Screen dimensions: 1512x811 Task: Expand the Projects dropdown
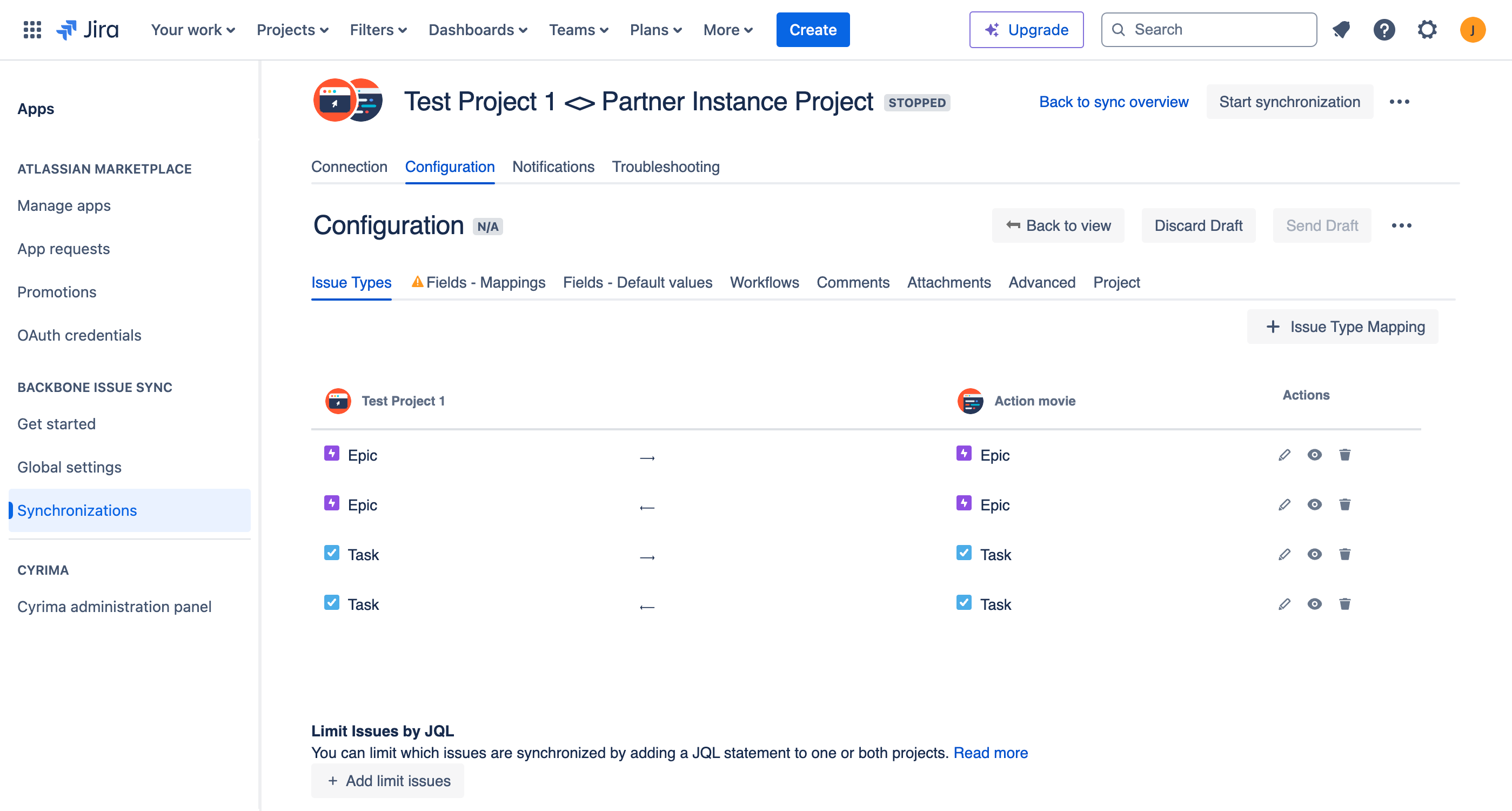(x=292, y=29)
